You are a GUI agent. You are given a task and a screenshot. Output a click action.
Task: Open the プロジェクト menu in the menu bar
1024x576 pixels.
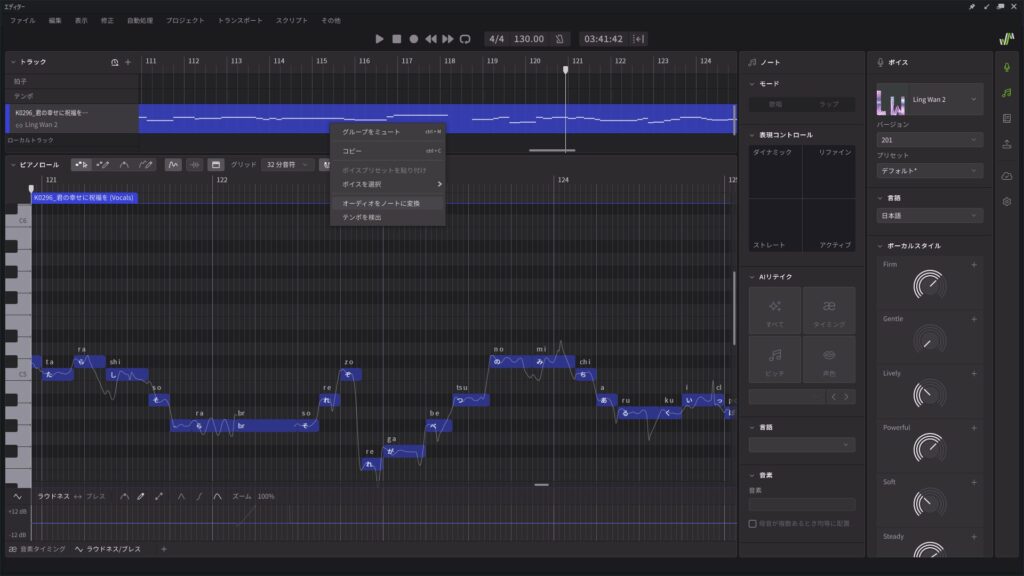click(x=185, y=20)
